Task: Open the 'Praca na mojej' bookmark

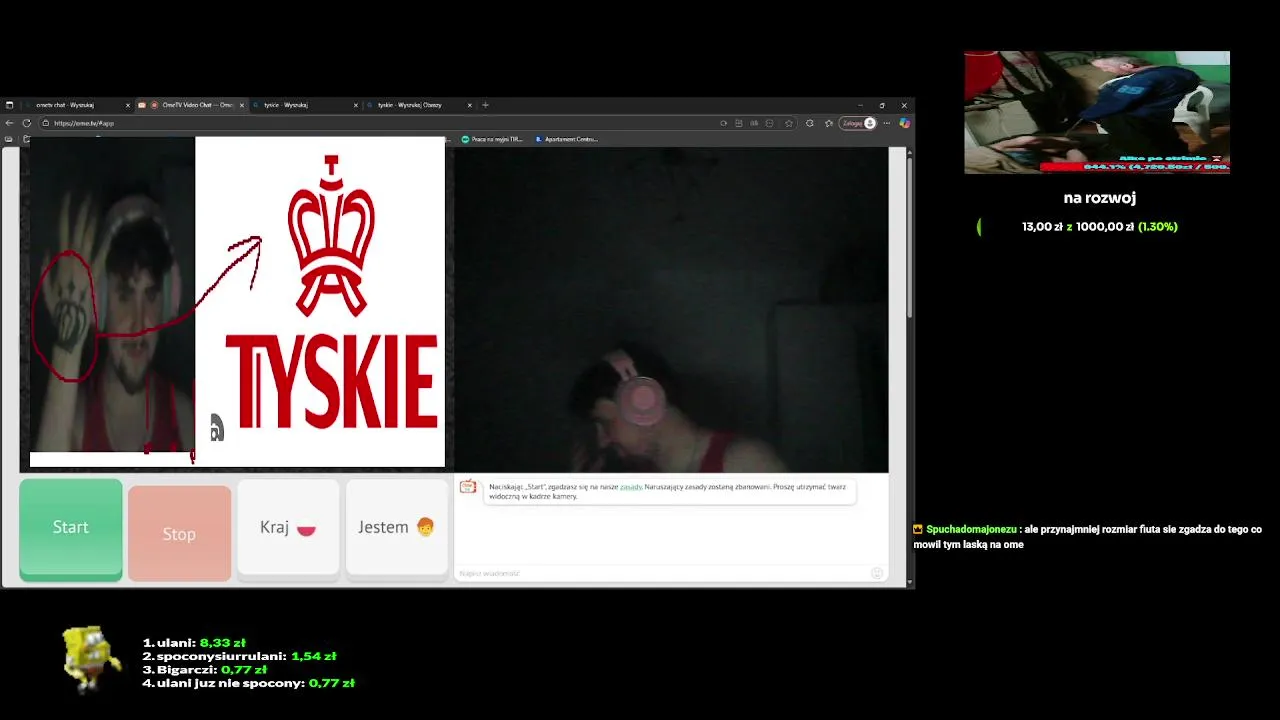Action: point(492,139)
